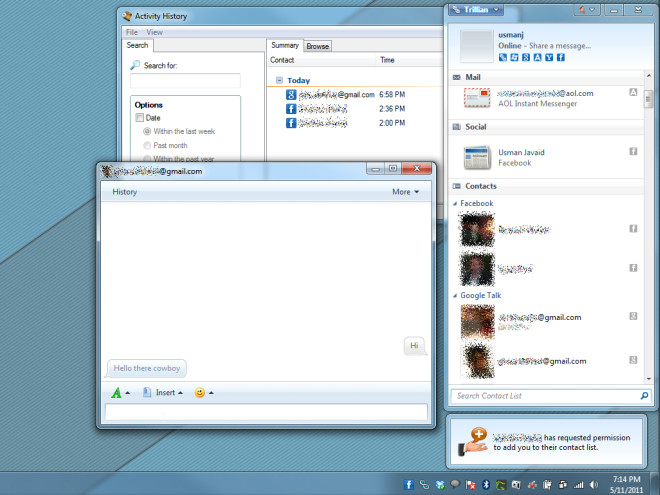Click the Dropbox tray icon
Image resolution: width=660 pixels, height=495 pixels.
[440, 485]
